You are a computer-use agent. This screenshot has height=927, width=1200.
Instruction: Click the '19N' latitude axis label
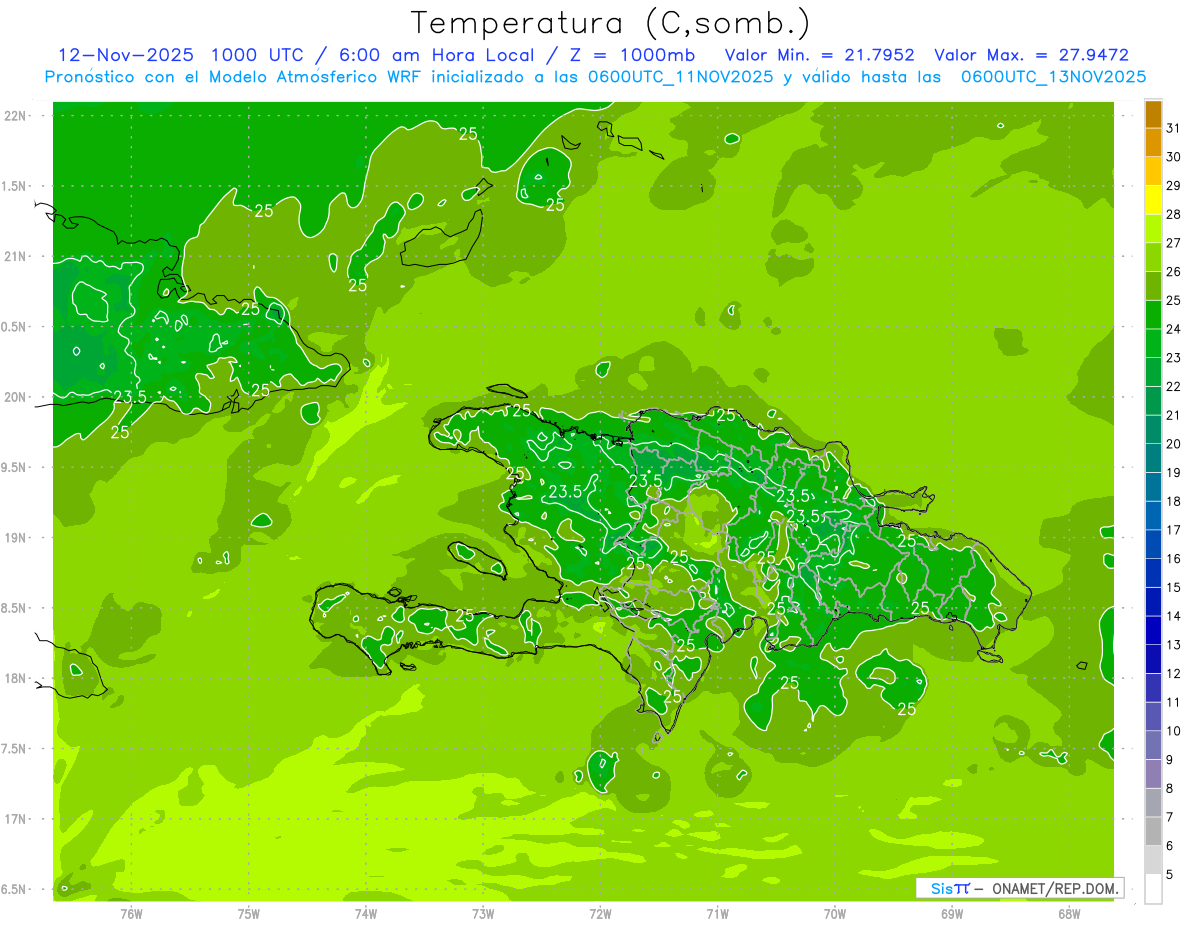tap(15, 537)
